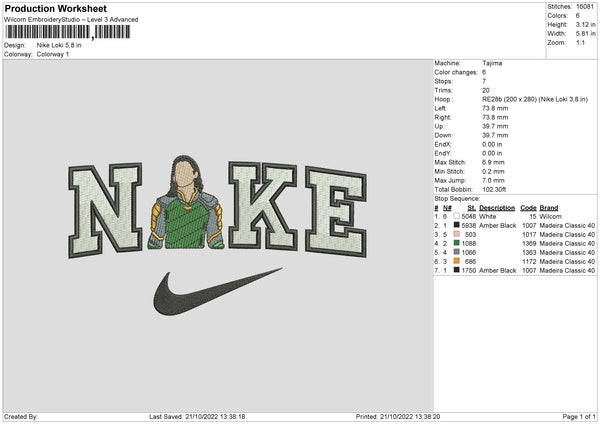Click the Total Bobbin value '102.30ft'
The image size is (600, 424).
click(494, 189)
